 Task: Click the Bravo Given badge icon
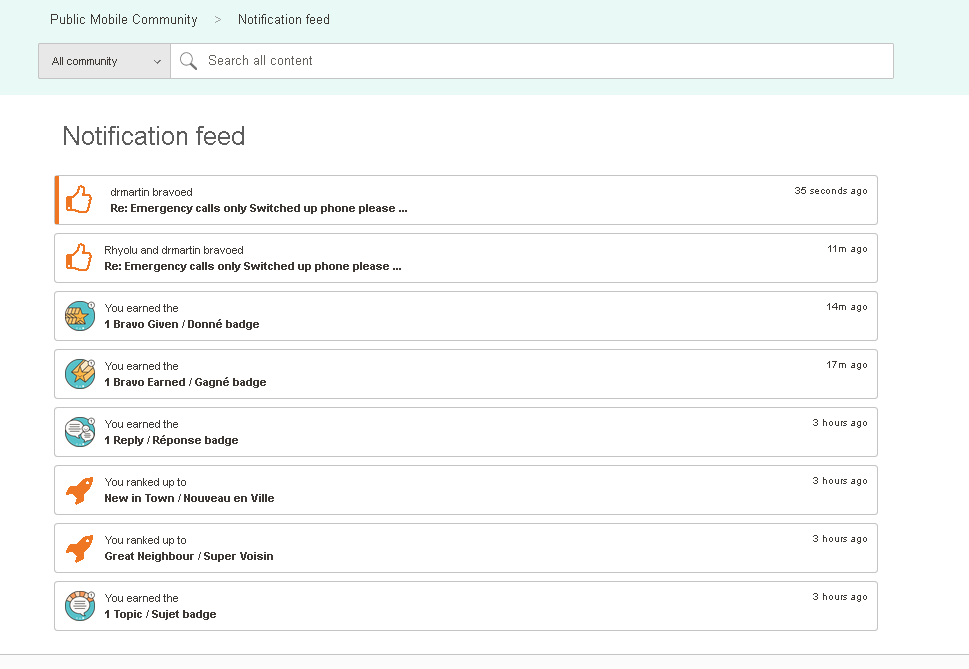[x=79, y=316]
